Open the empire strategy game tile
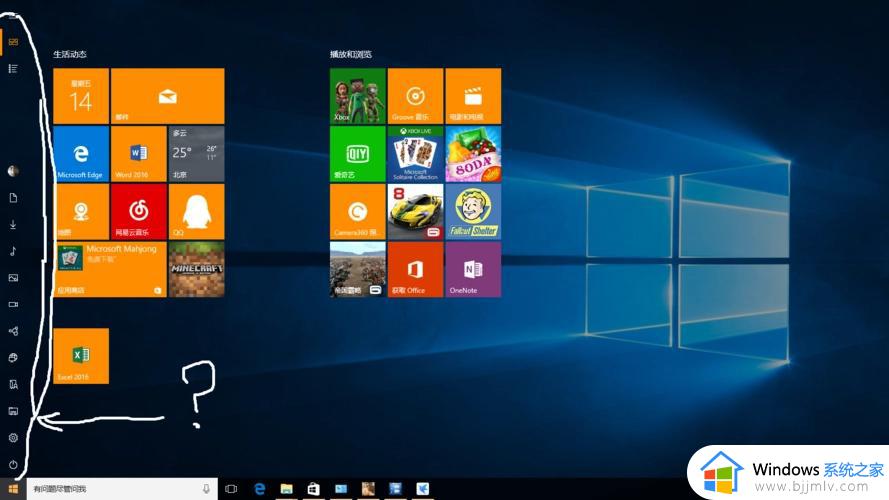This screenshot has width=889, height=500. pyautogui.click(x=358, y=270)
